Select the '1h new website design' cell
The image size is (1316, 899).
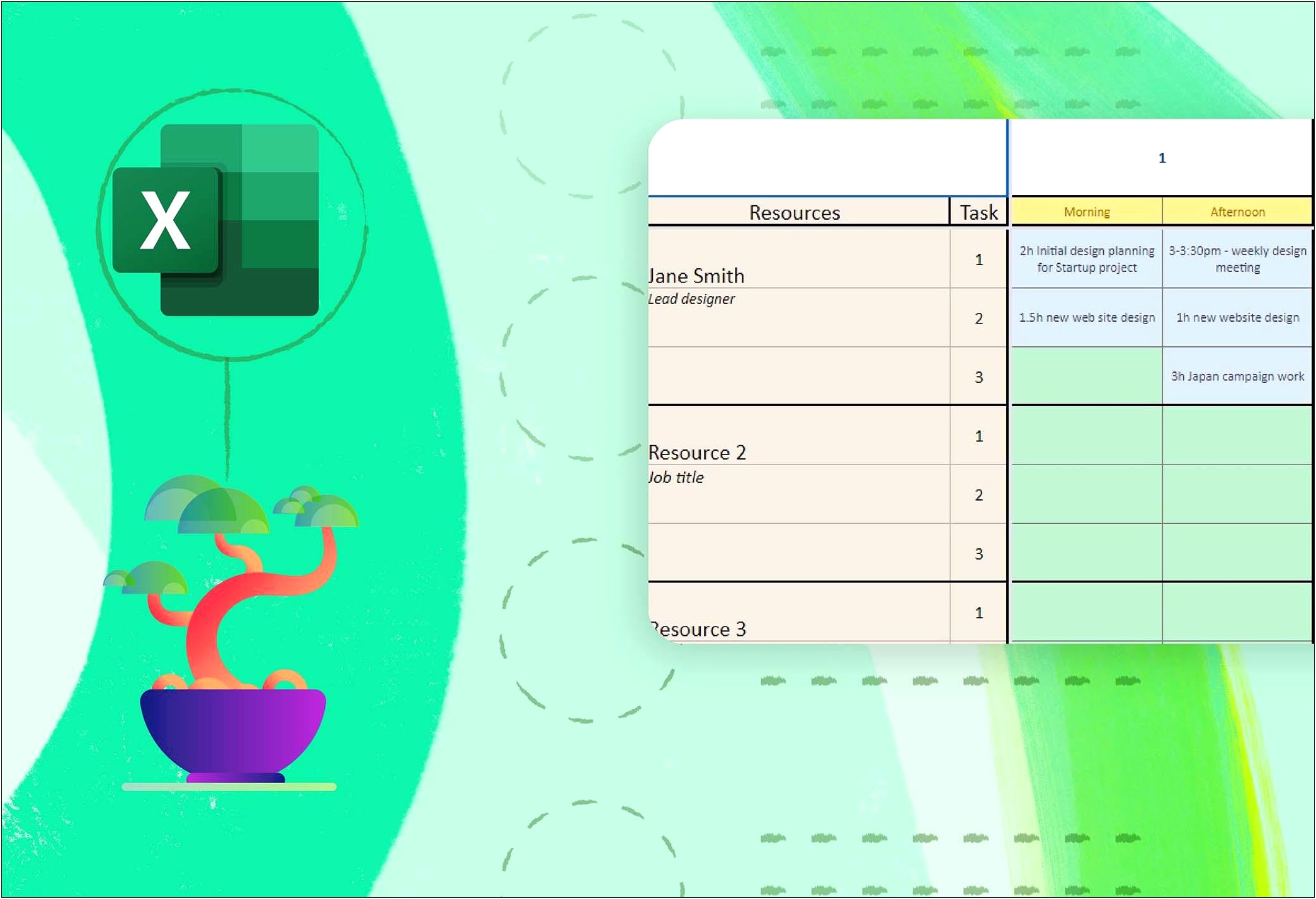click(x=1237, y=318)
